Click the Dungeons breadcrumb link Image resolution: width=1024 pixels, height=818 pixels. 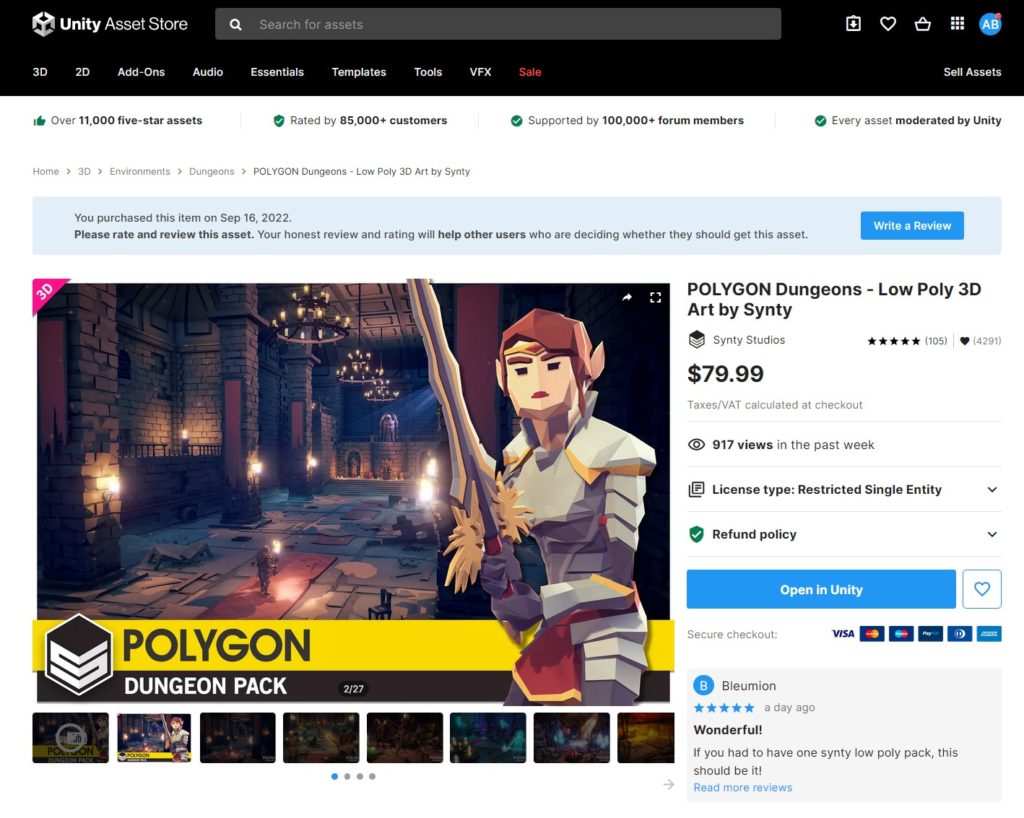(x=211, y=171)
